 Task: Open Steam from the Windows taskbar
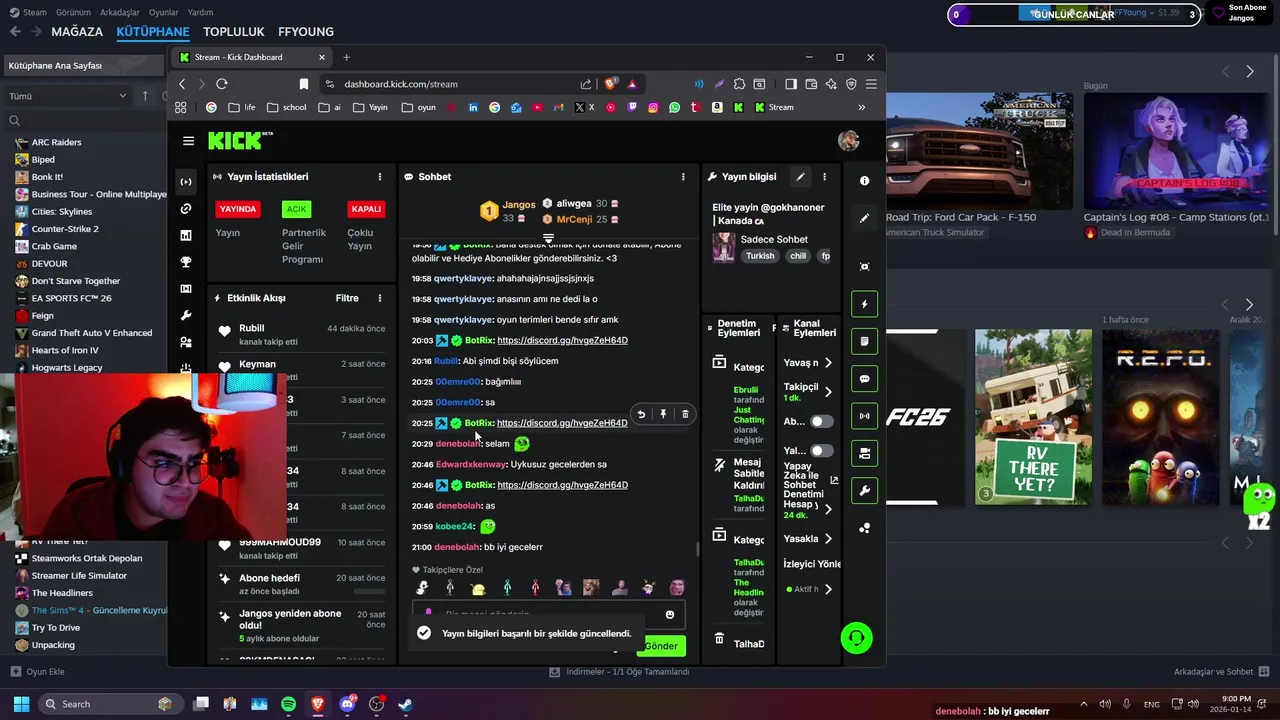[x=405, y=704]
